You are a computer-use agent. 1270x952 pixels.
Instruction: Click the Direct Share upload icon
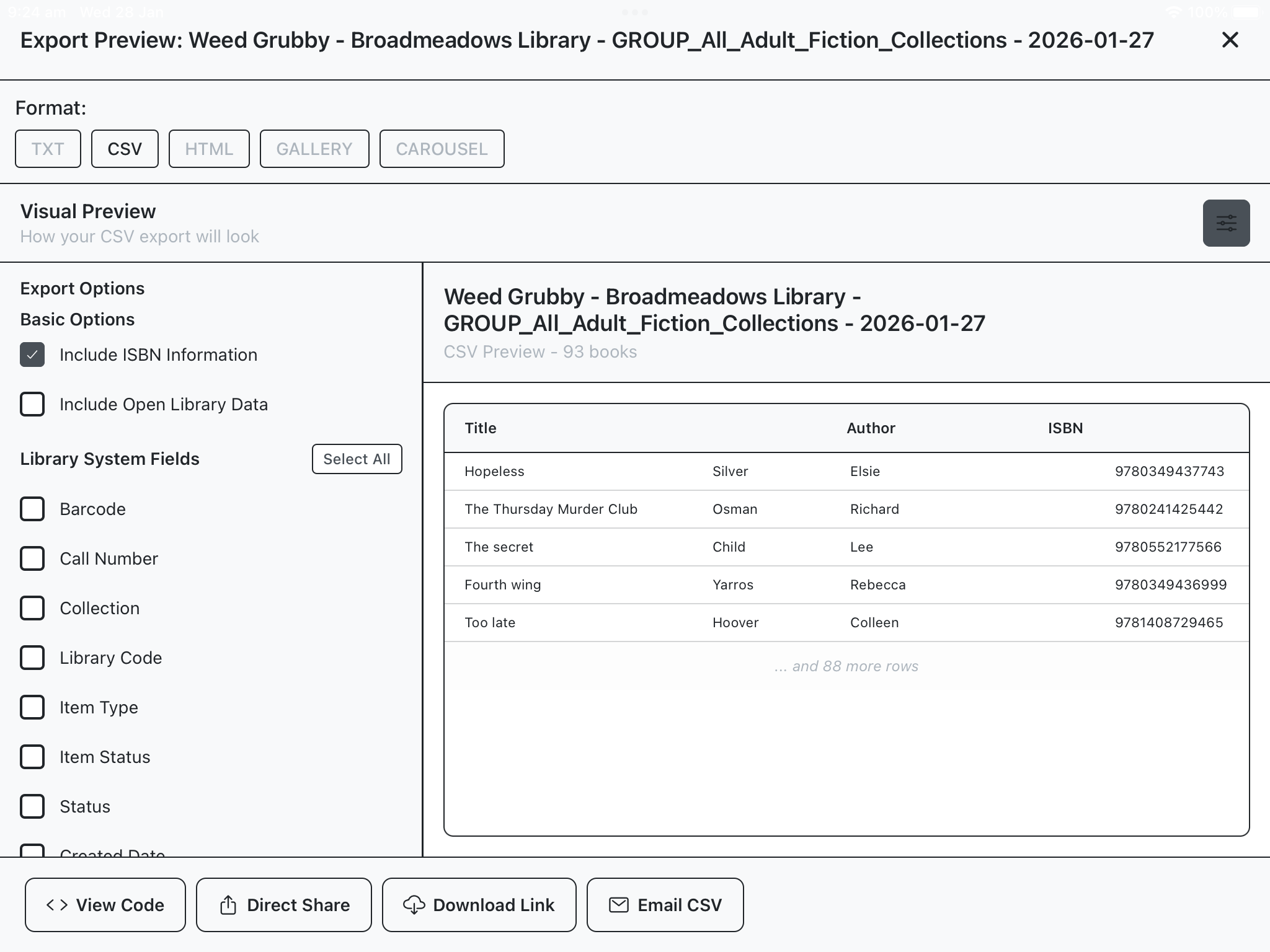[228, 905]
